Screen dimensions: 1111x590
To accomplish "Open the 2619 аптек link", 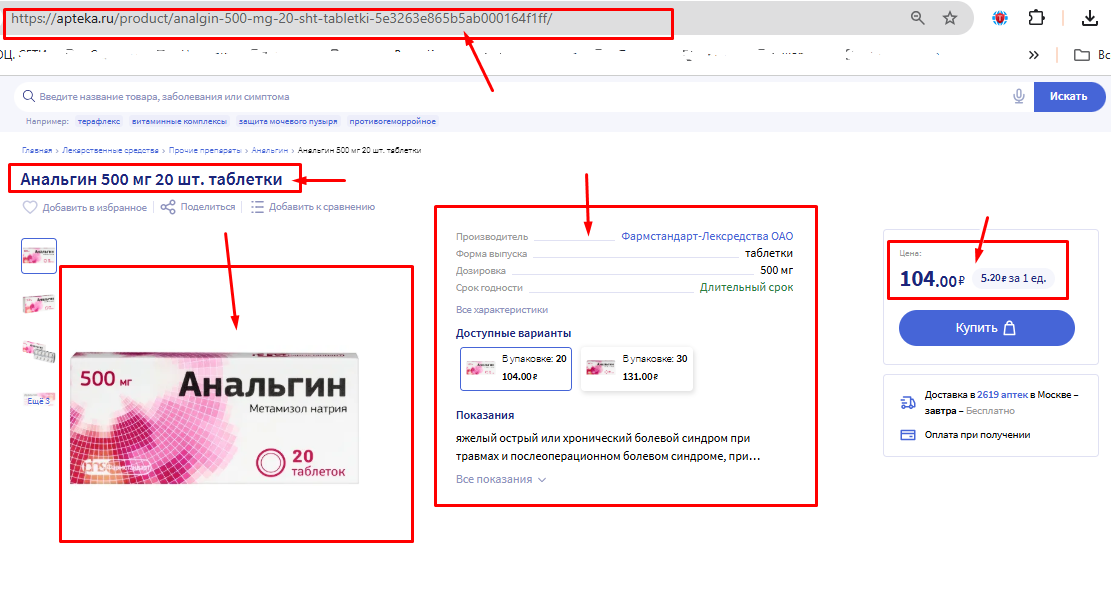I will click(x=1002, y=395).
